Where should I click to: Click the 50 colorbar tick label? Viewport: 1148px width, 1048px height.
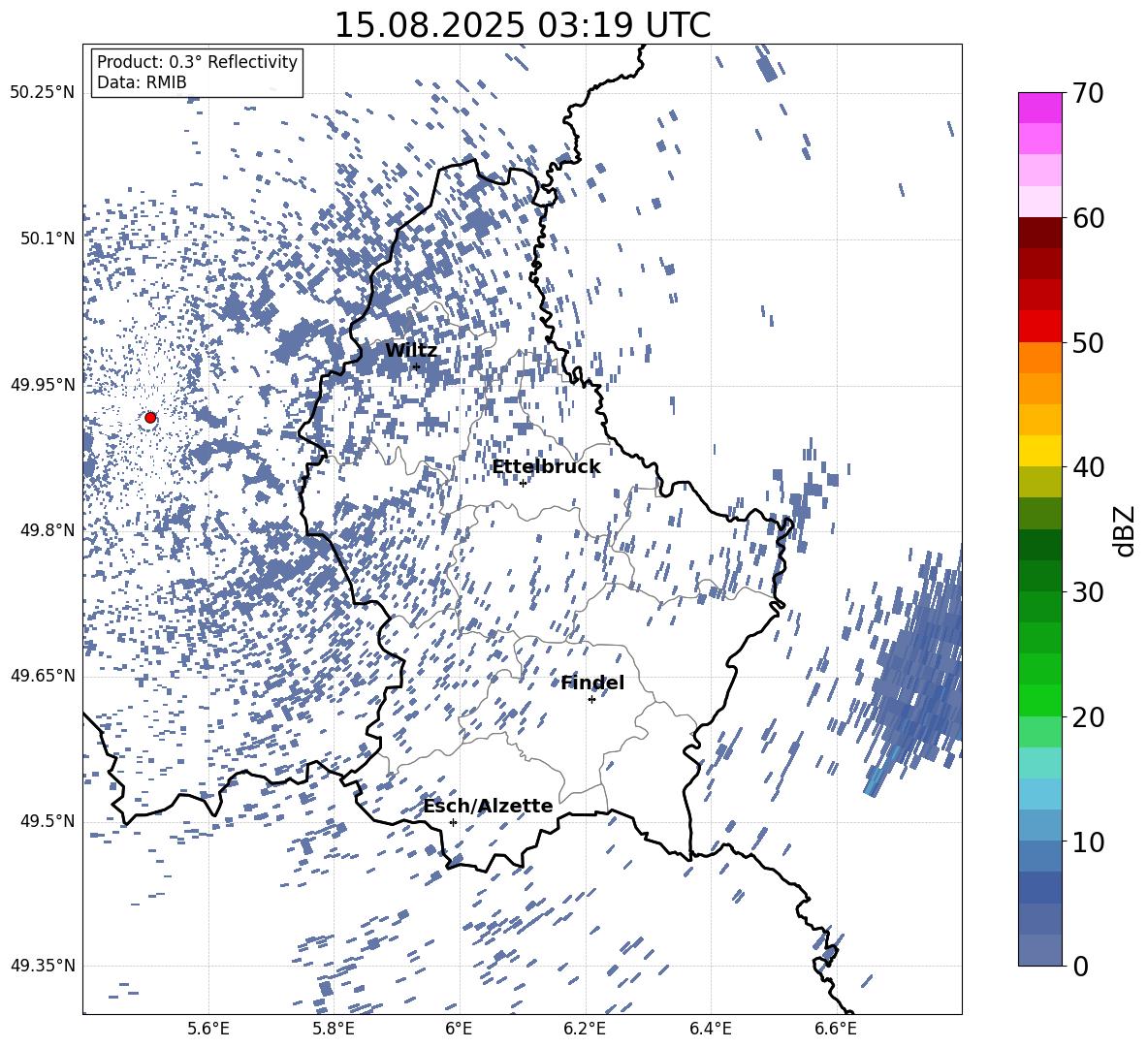tap(1088, 342)
